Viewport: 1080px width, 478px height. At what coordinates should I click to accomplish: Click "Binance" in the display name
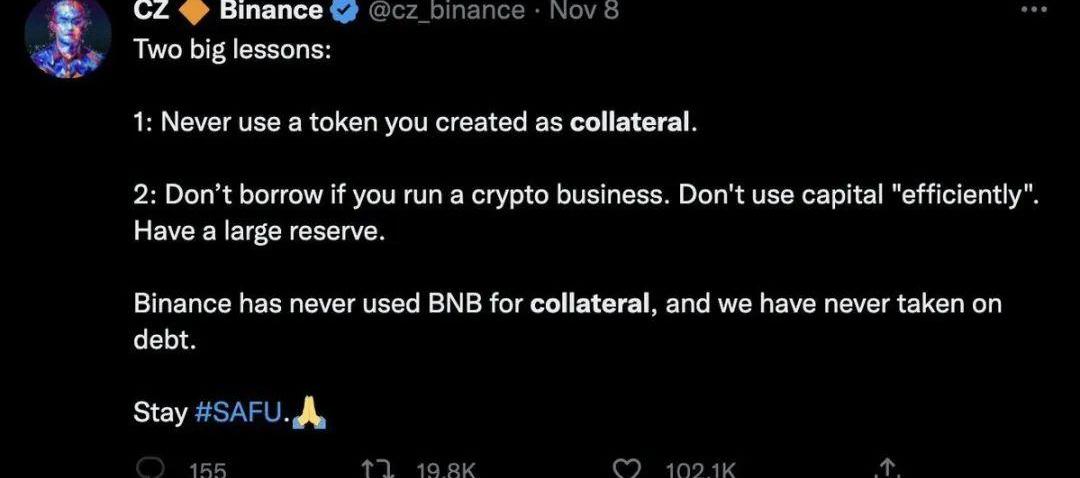point(270,11)
